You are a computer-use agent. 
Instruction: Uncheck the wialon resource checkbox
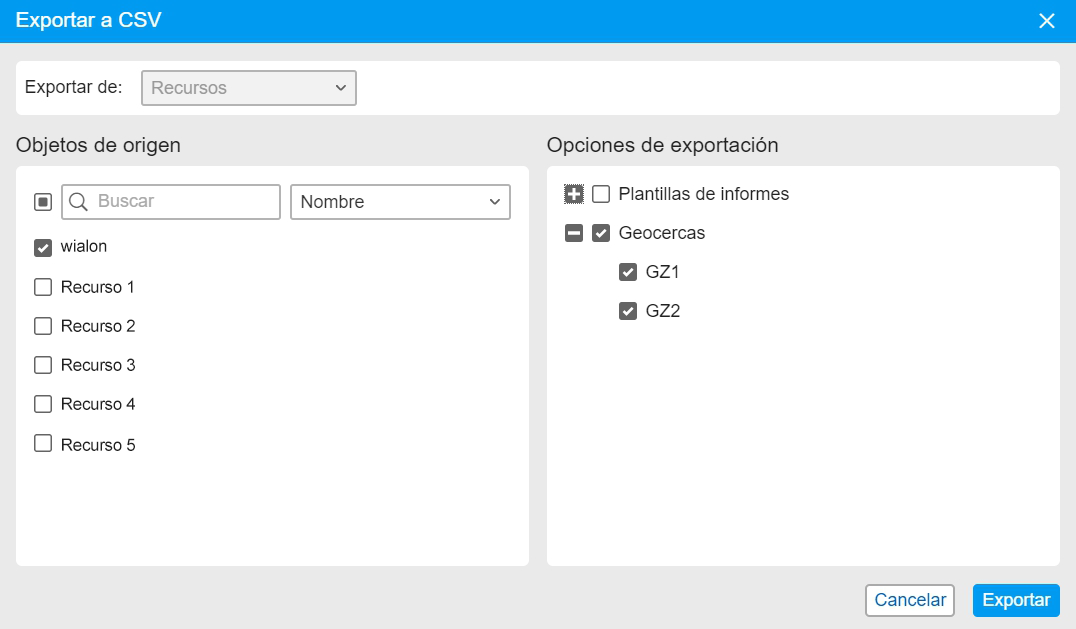point(43,247)
